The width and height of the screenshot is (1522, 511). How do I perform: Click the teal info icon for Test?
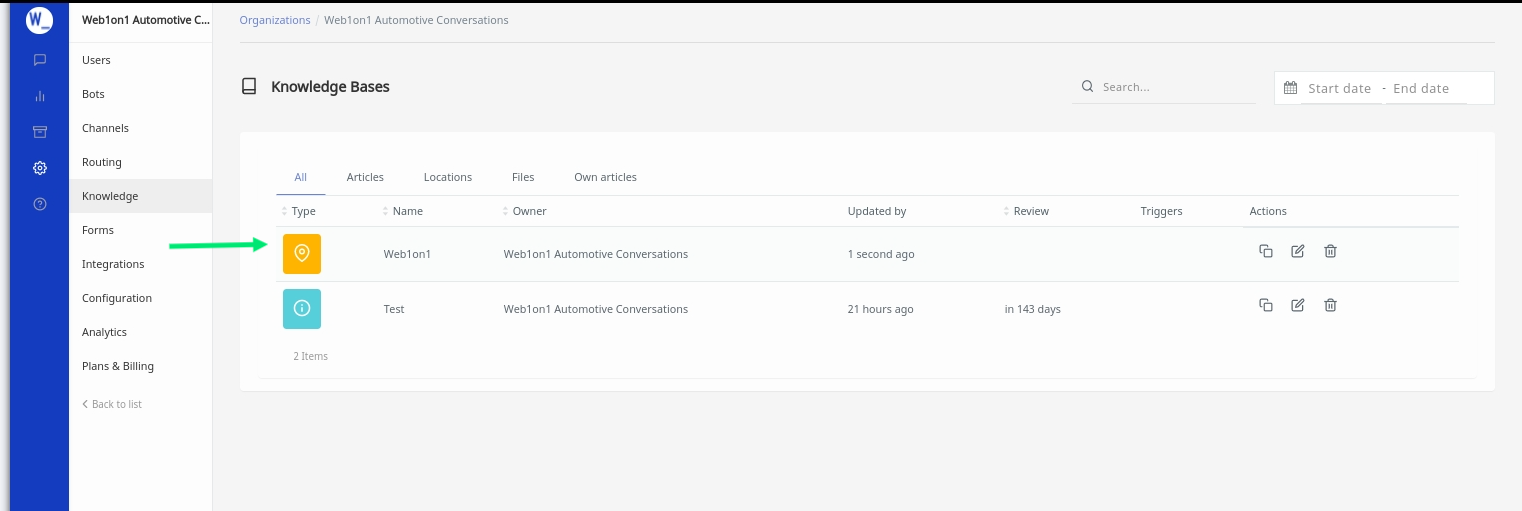(x=302, y=309)
